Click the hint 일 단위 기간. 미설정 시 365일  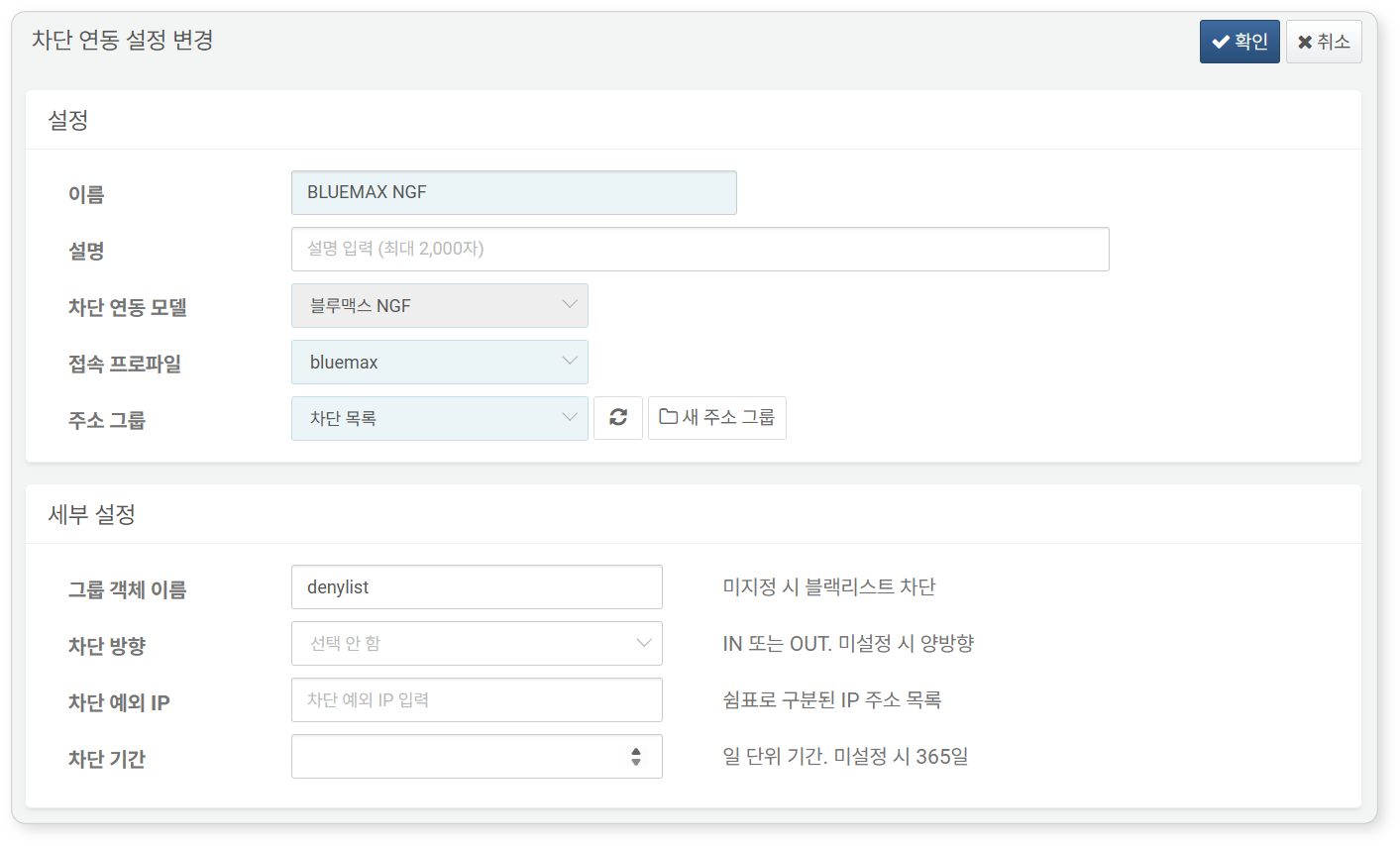click(x=845, y=756)
